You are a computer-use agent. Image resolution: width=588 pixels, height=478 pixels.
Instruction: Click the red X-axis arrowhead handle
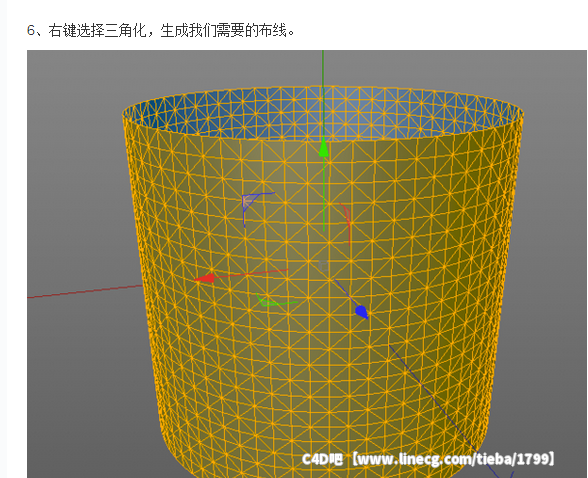[204, 278]
